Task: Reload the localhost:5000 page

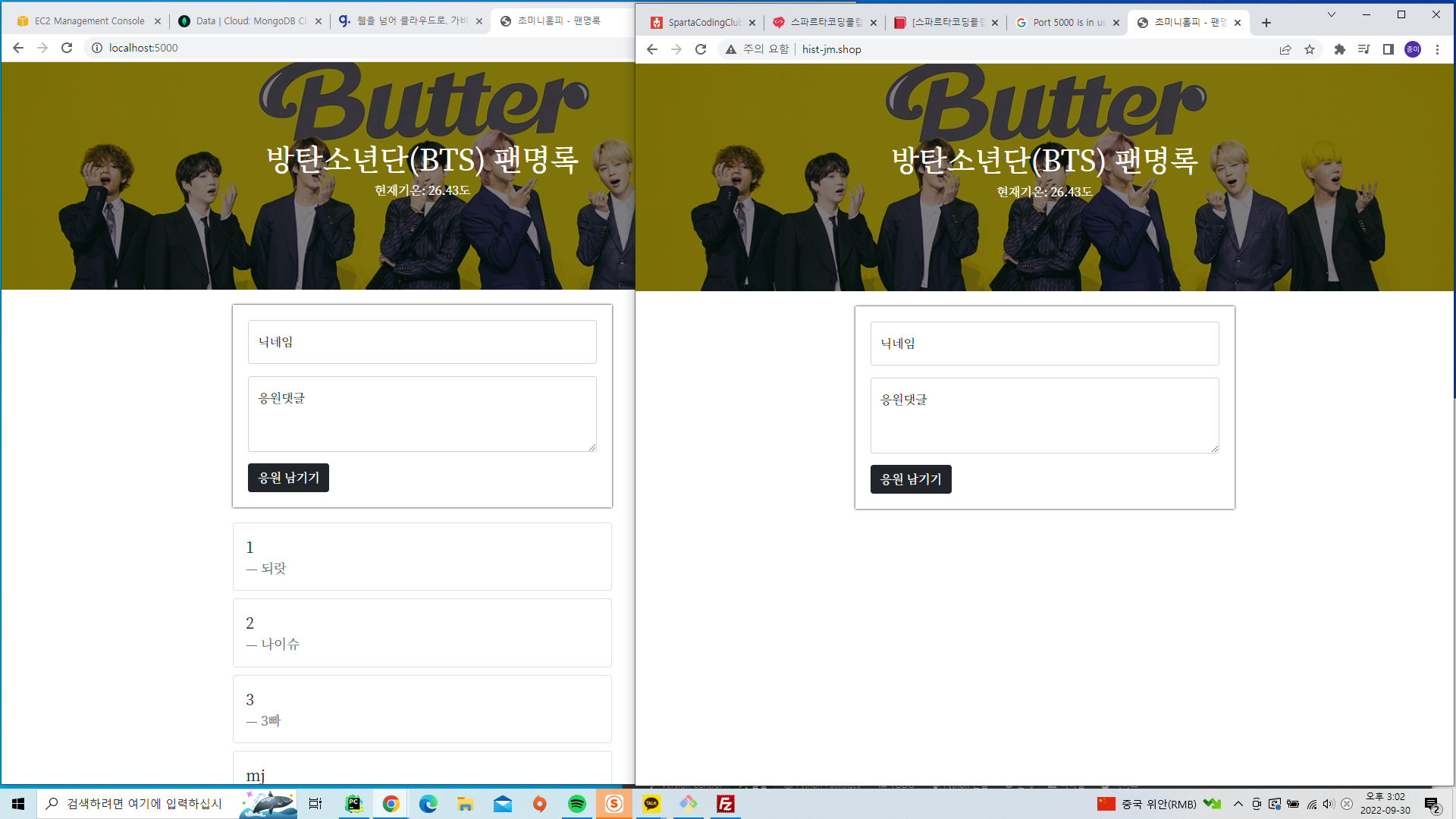Action: point(67,48)
